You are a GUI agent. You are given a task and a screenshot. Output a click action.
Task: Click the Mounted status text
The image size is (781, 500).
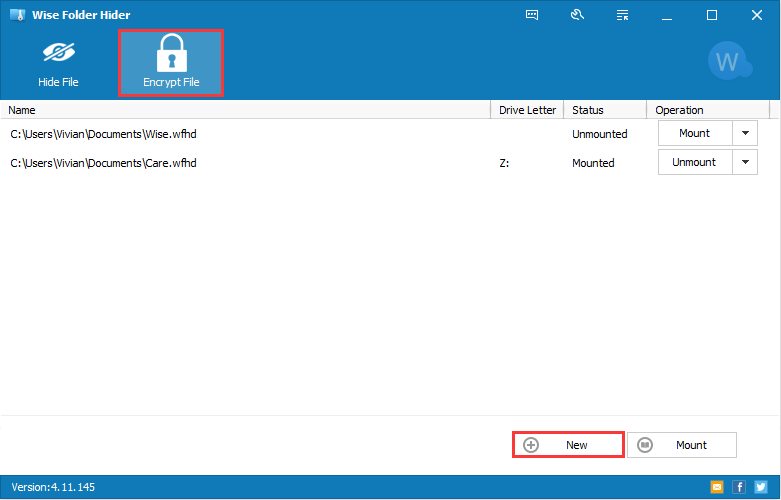(593, 163)
